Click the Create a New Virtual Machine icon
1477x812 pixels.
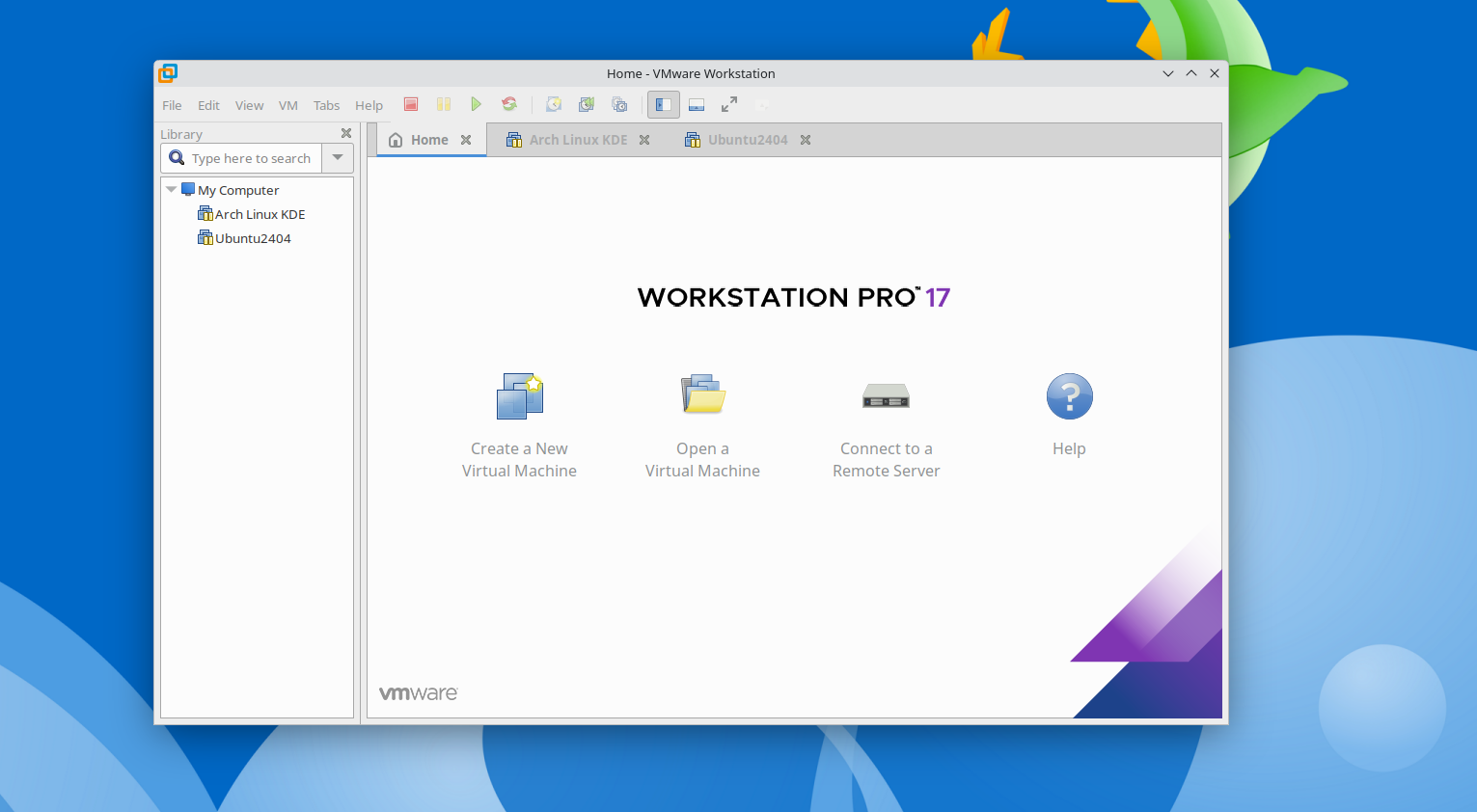pyautogui.click(x=520, y=396)
